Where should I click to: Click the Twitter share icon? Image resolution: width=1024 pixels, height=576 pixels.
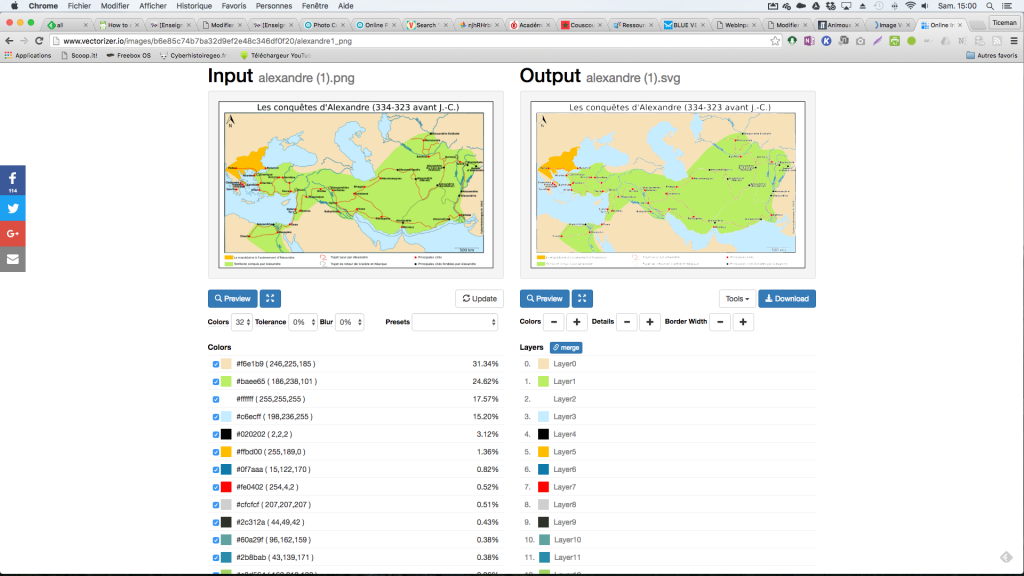point(13,208)
